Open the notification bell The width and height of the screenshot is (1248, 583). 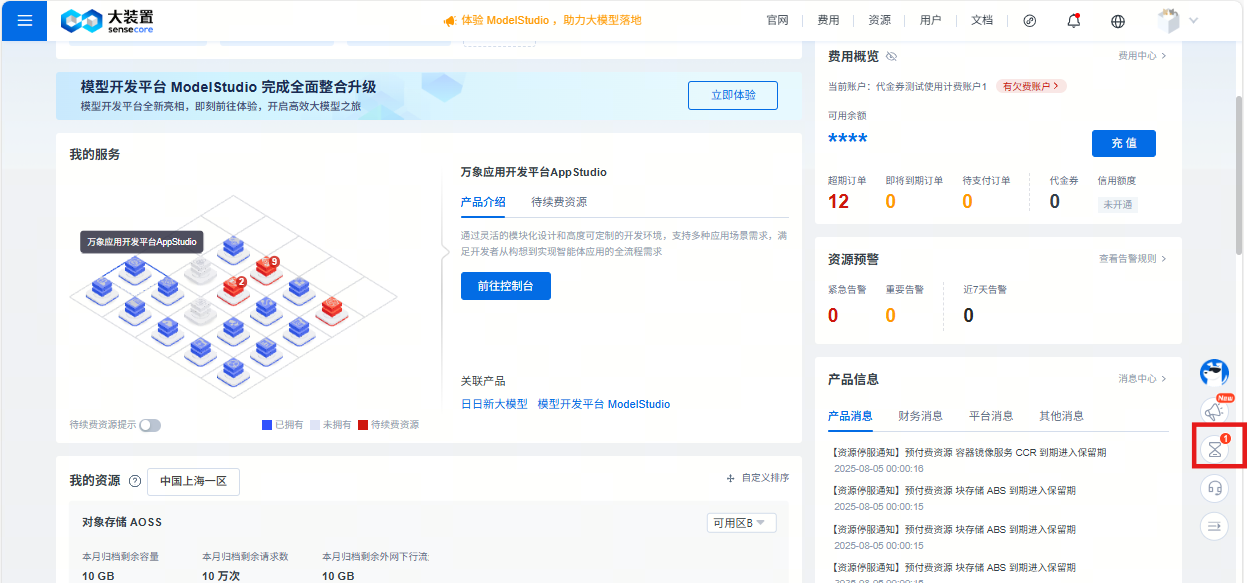pos(1074,21)
